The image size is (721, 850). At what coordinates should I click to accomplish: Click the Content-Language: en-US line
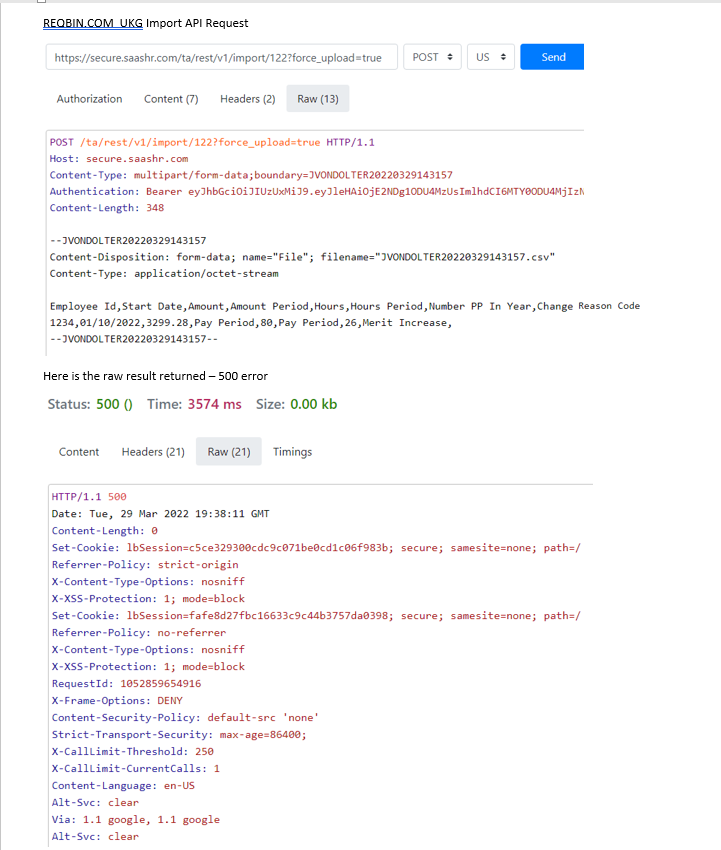pyautogui.click(x=123, y=785)
